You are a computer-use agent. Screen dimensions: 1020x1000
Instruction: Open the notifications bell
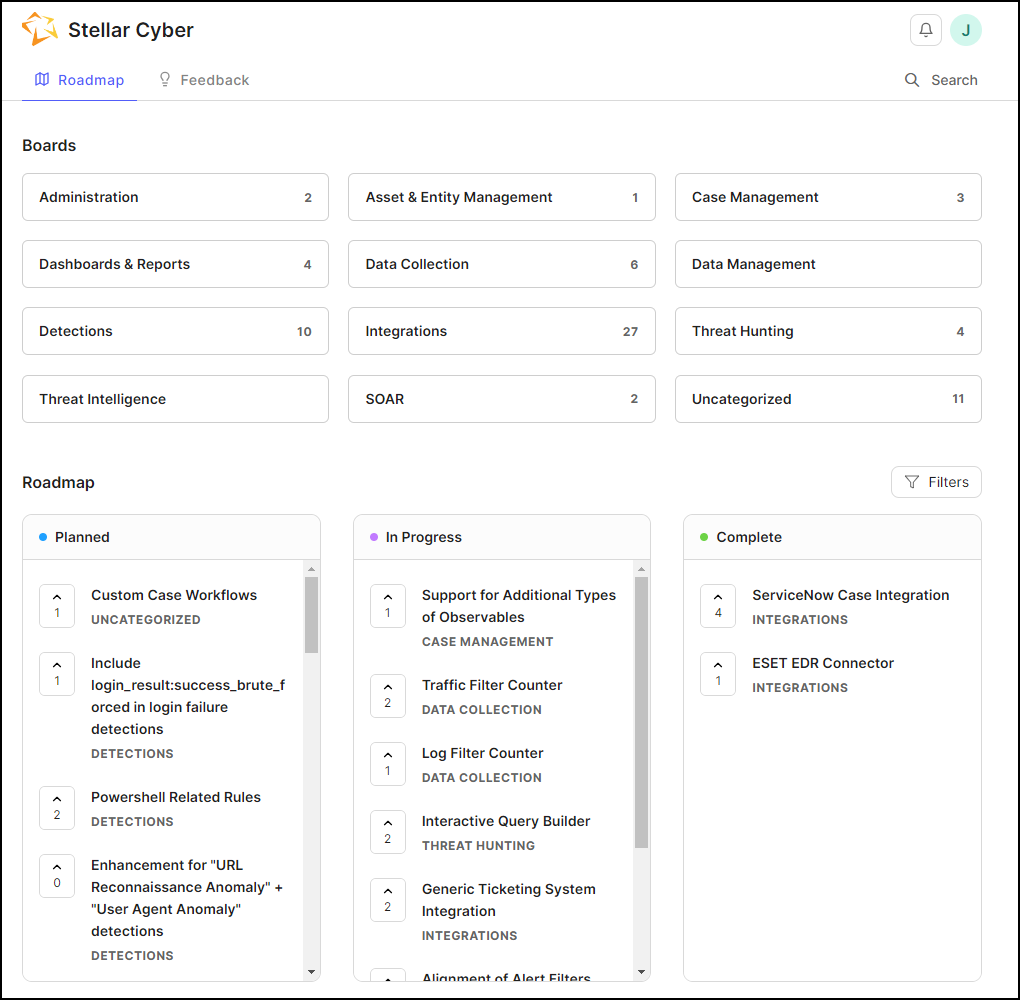click(926, 30)
